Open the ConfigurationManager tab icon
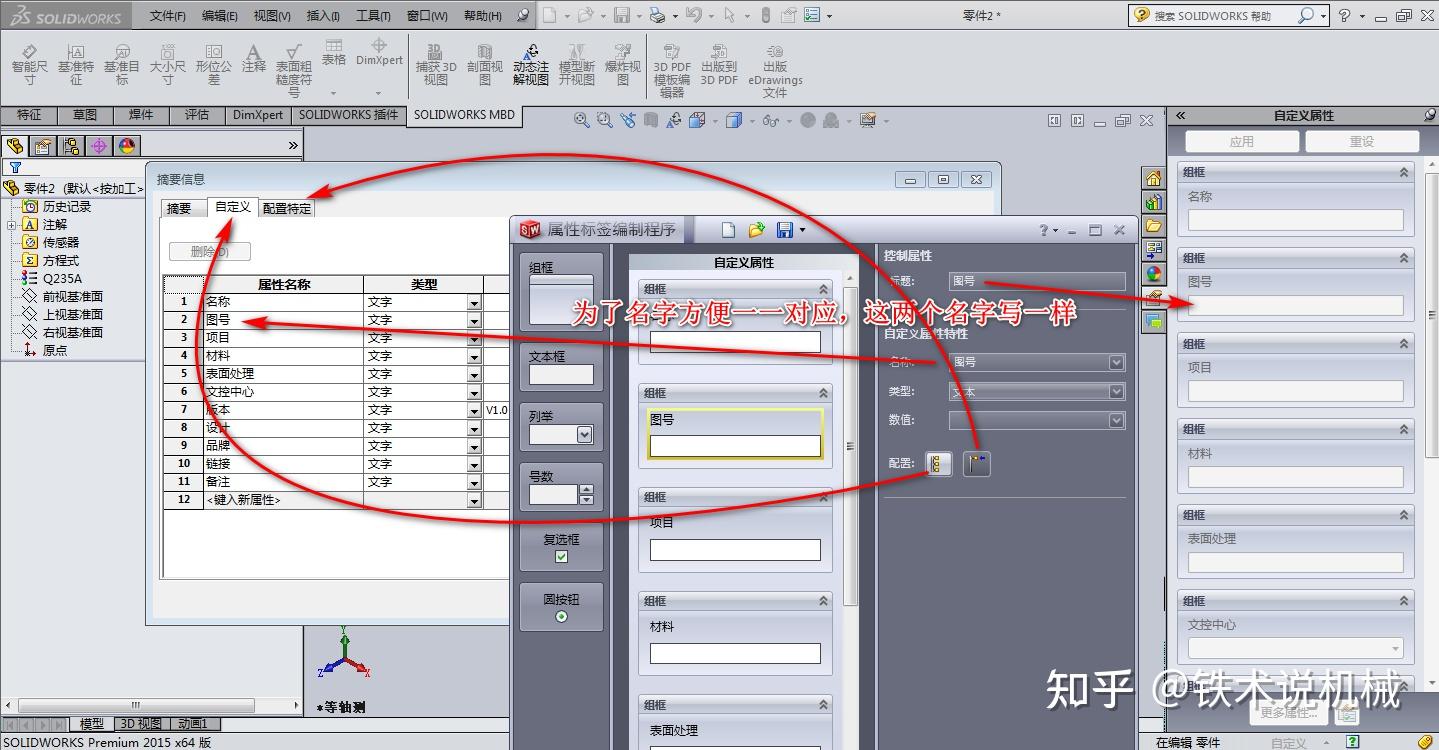 71,146
